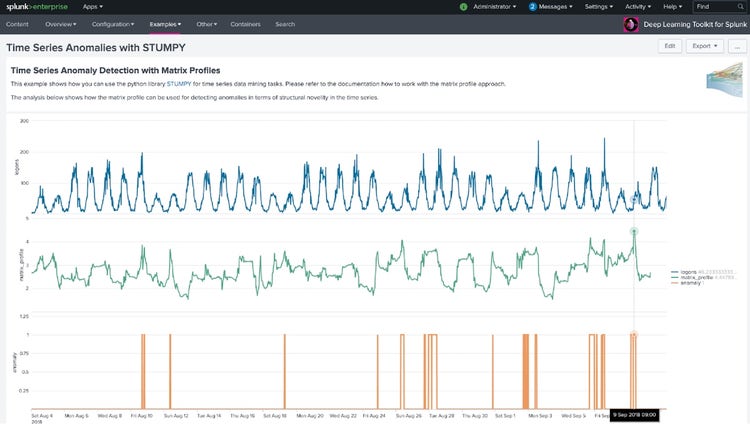
Task: Expand the Apps dropdown
Action: click(94, 6)
